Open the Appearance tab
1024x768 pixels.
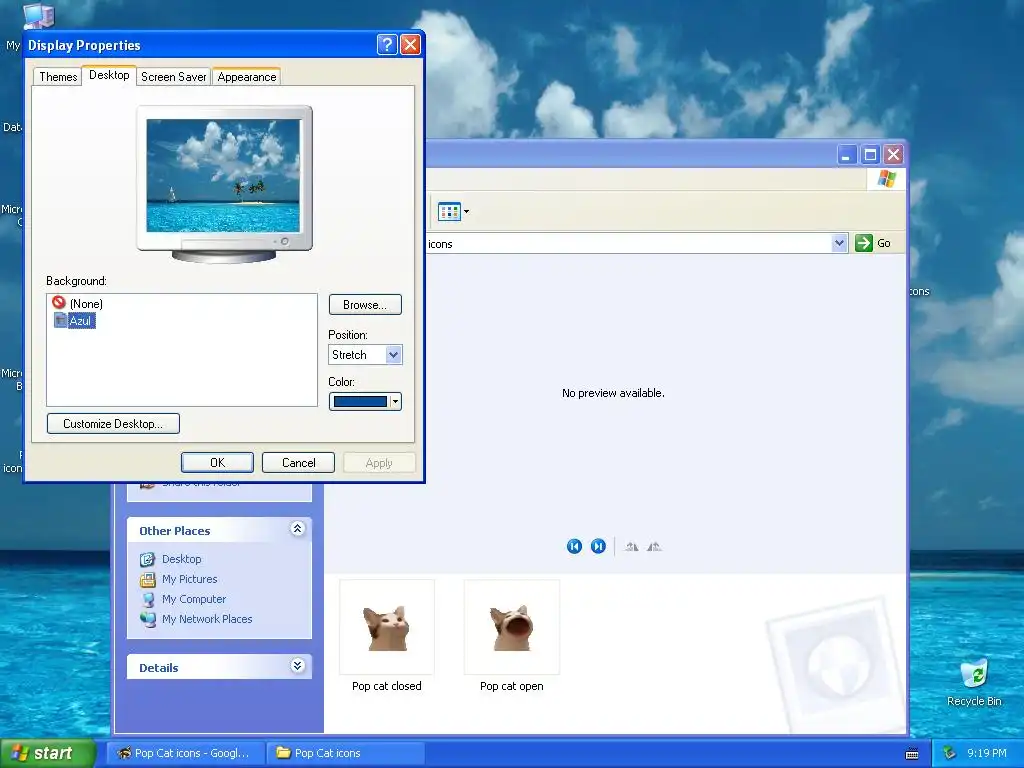pyautogui.click(x=247, y=76)
